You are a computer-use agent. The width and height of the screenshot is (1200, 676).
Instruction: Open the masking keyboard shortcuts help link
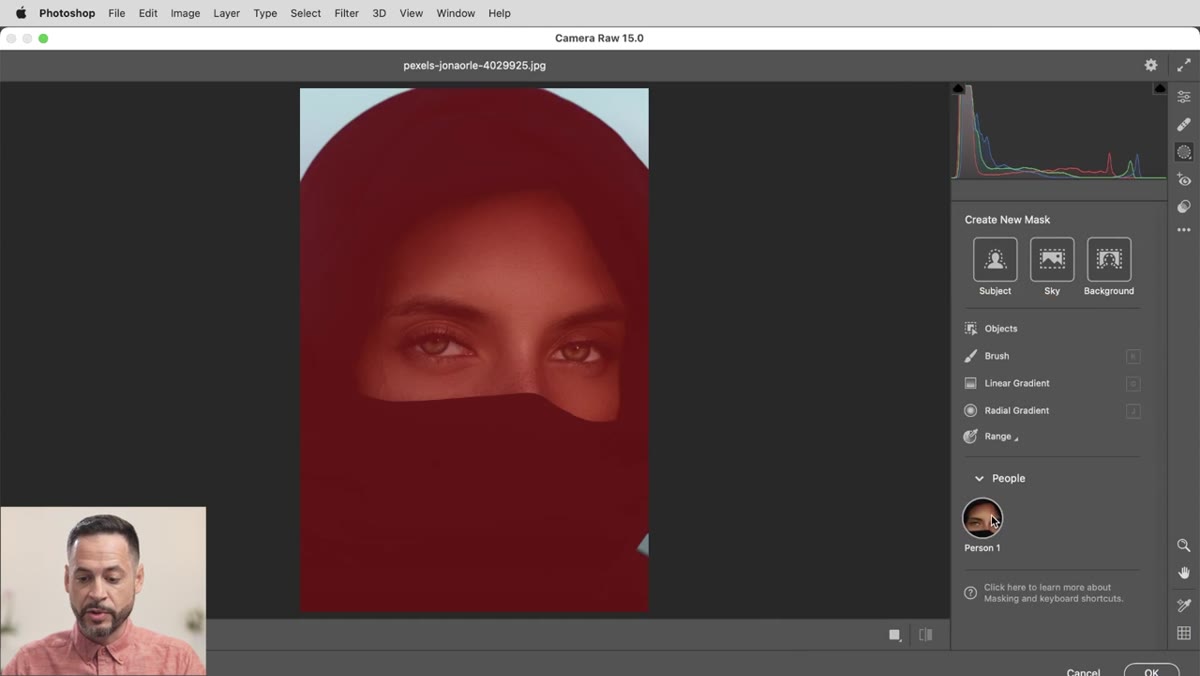point(1053,593)
